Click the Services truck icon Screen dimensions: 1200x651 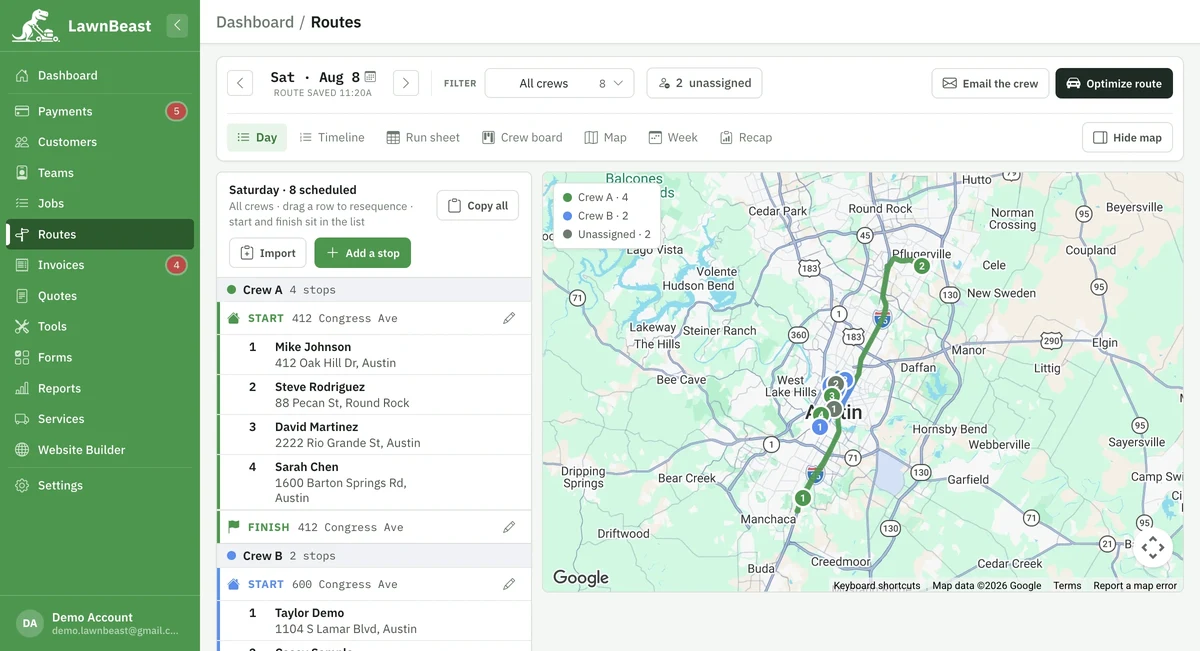click(22, 419)
